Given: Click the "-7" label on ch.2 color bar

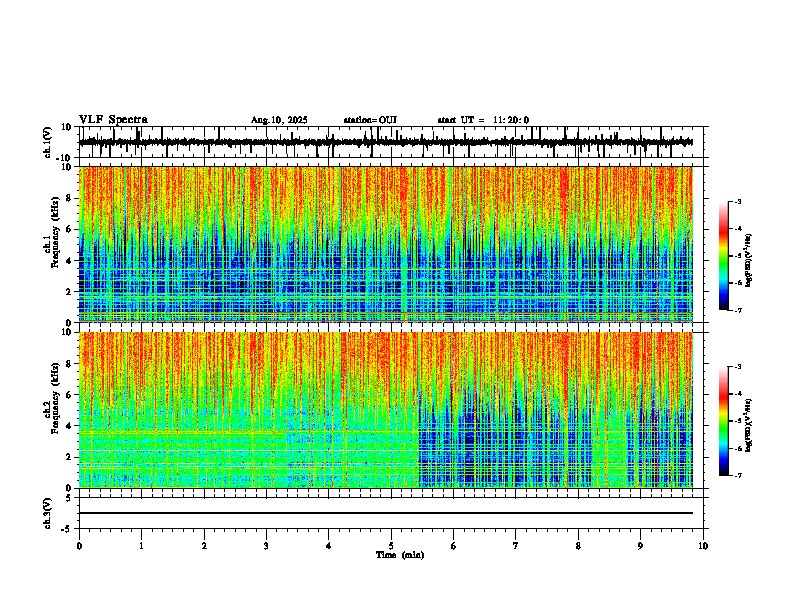Looking at the screenshot, I should tap(738, 475).
